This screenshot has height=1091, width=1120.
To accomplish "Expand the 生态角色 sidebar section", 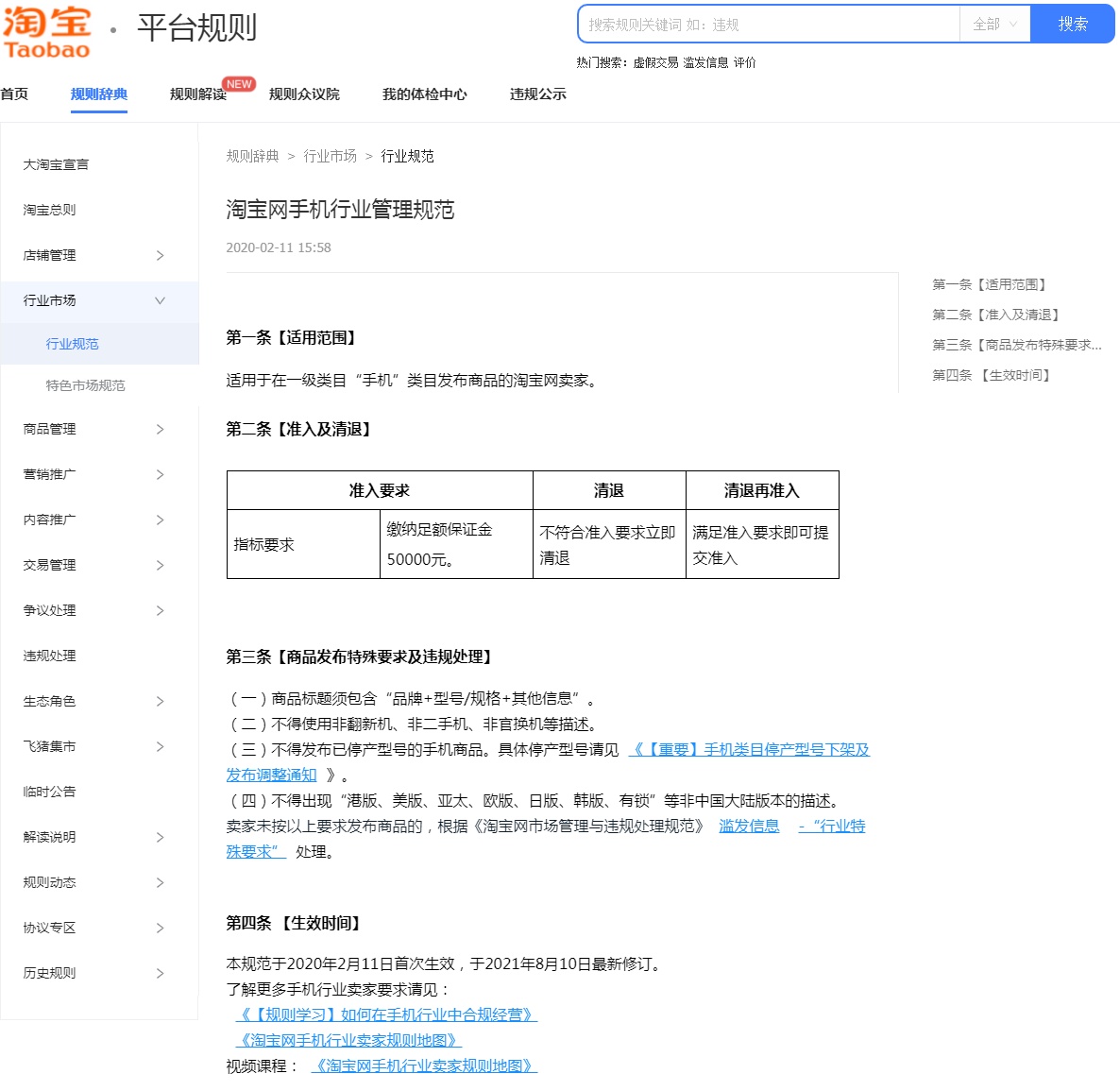I will click(99, 701).
